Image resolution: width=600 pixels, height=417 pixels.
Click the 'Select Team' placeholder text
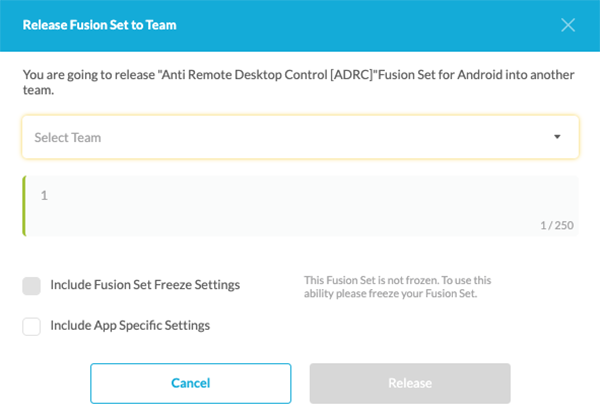tap(68, 137)
